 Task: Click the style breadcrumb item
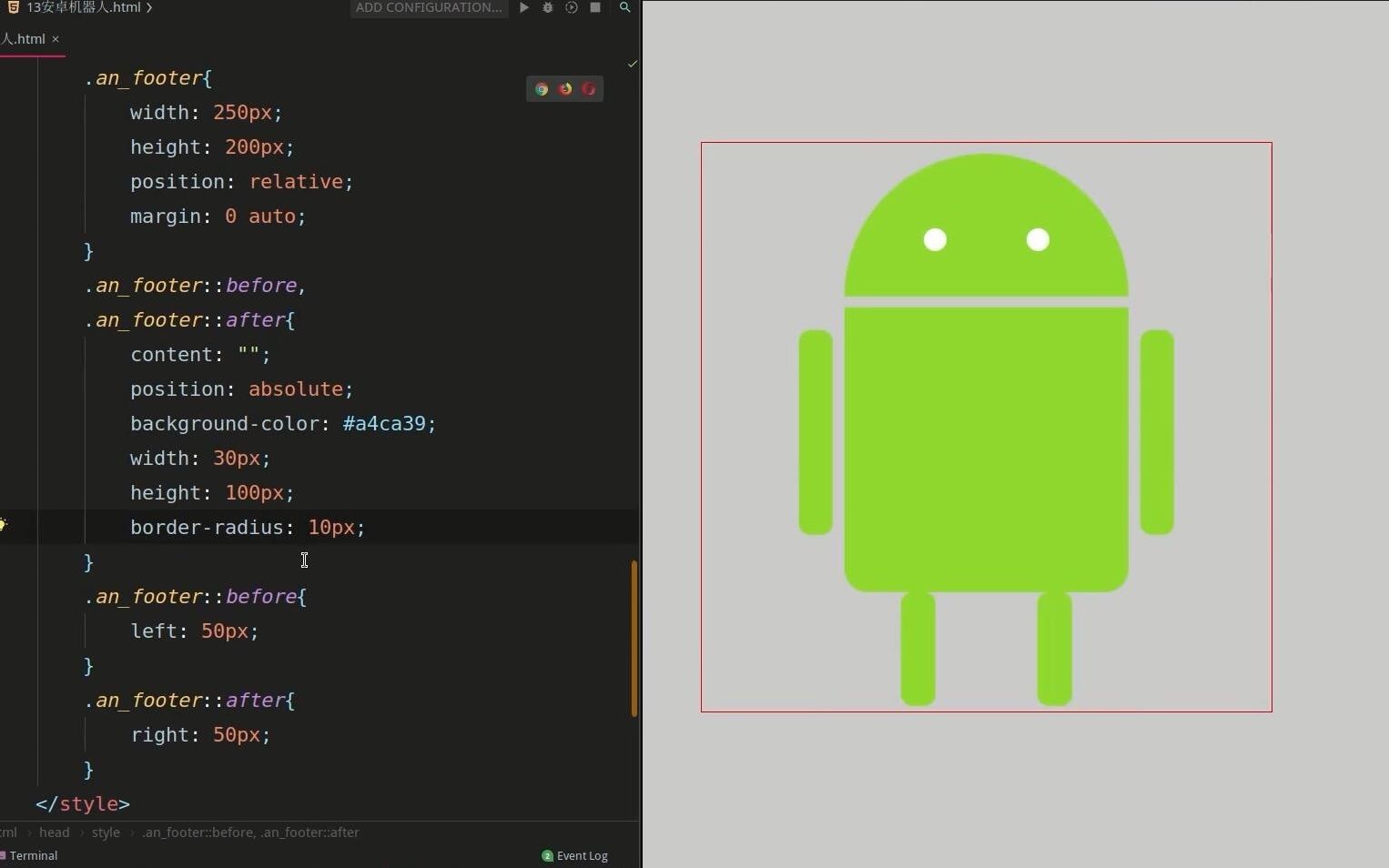[106, 833]
